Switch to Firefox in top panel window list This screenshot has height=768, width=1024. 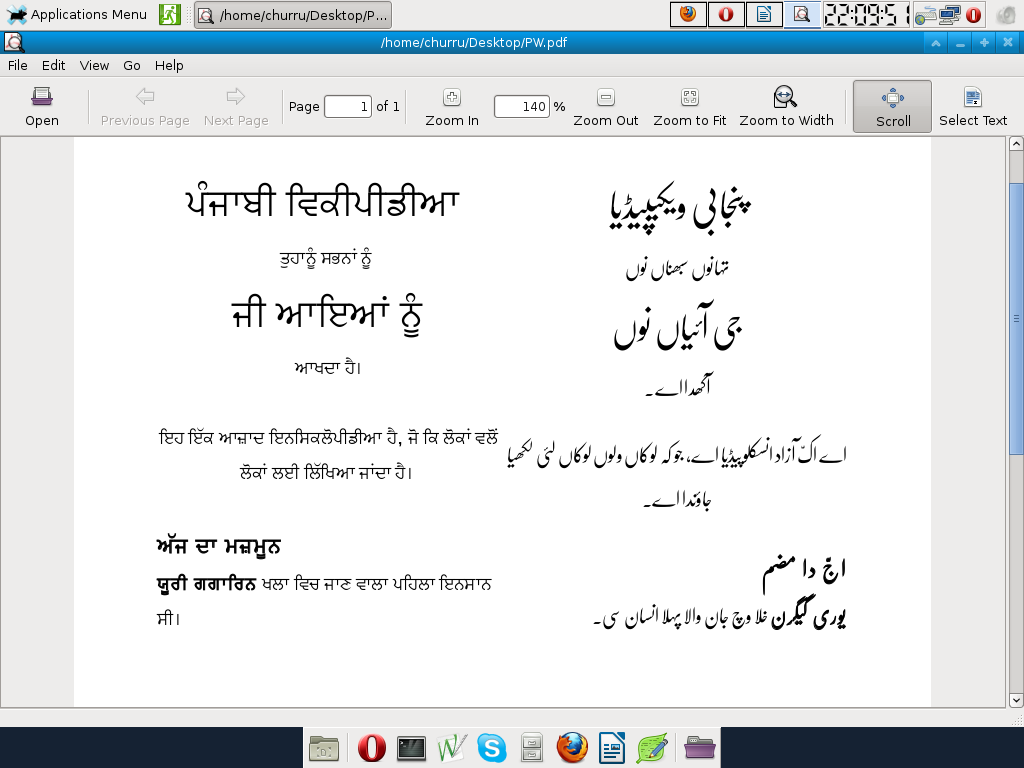(688, 14)
